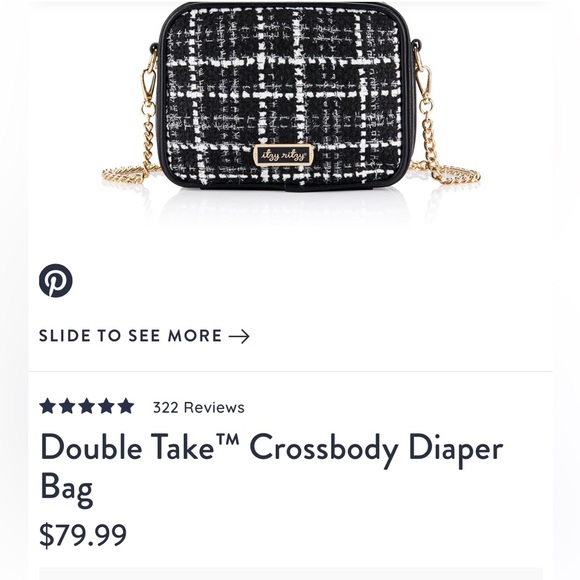580x580 pixels.
Task: Click the SLIDE TO SEE MORE text
Action: click(x=130, y=336)
